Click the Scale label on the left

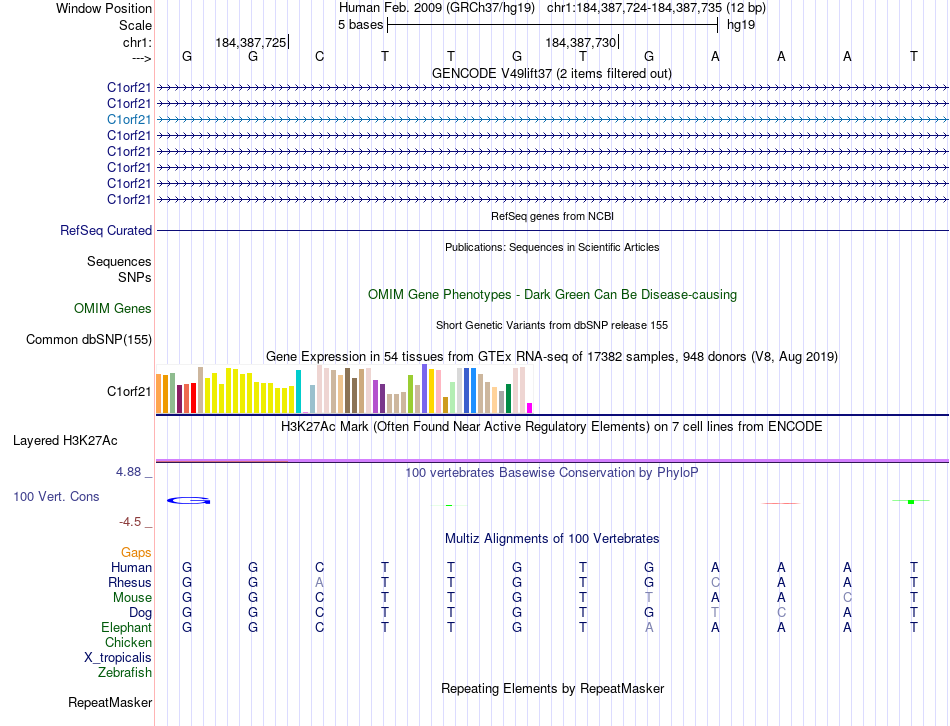pos(136,25)
